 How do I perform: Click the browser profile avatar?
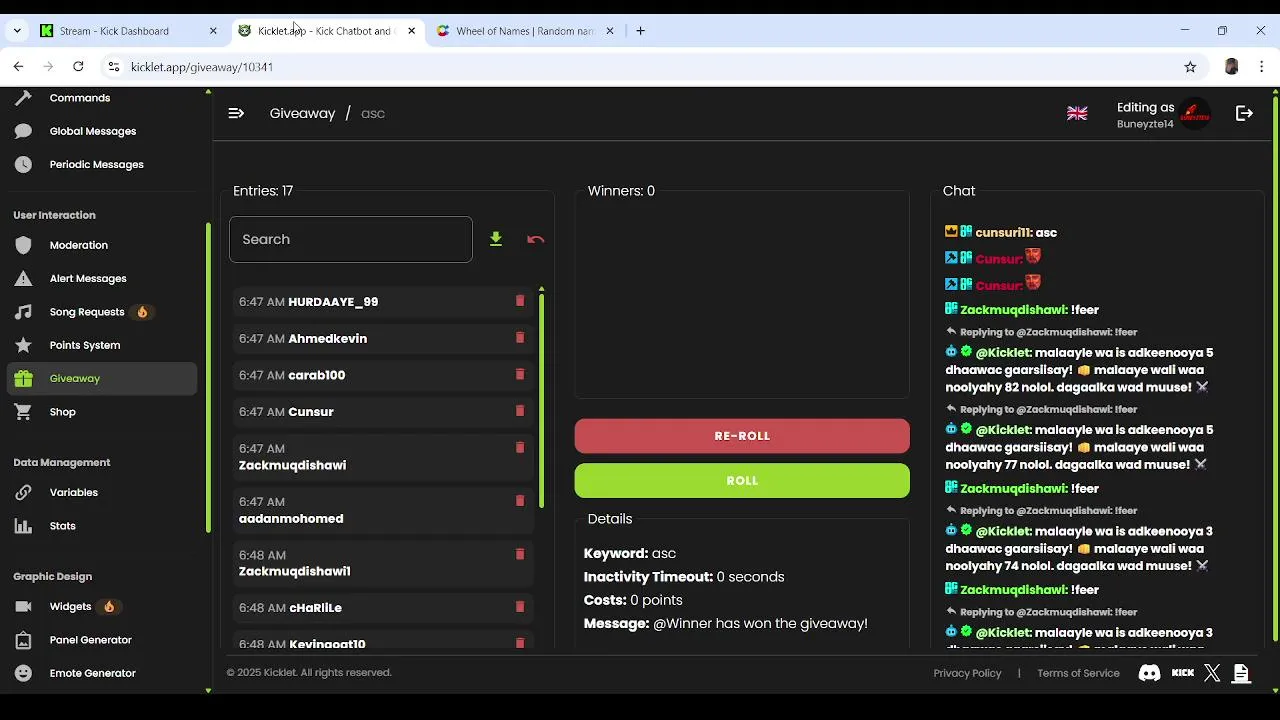pos(1231,67)
